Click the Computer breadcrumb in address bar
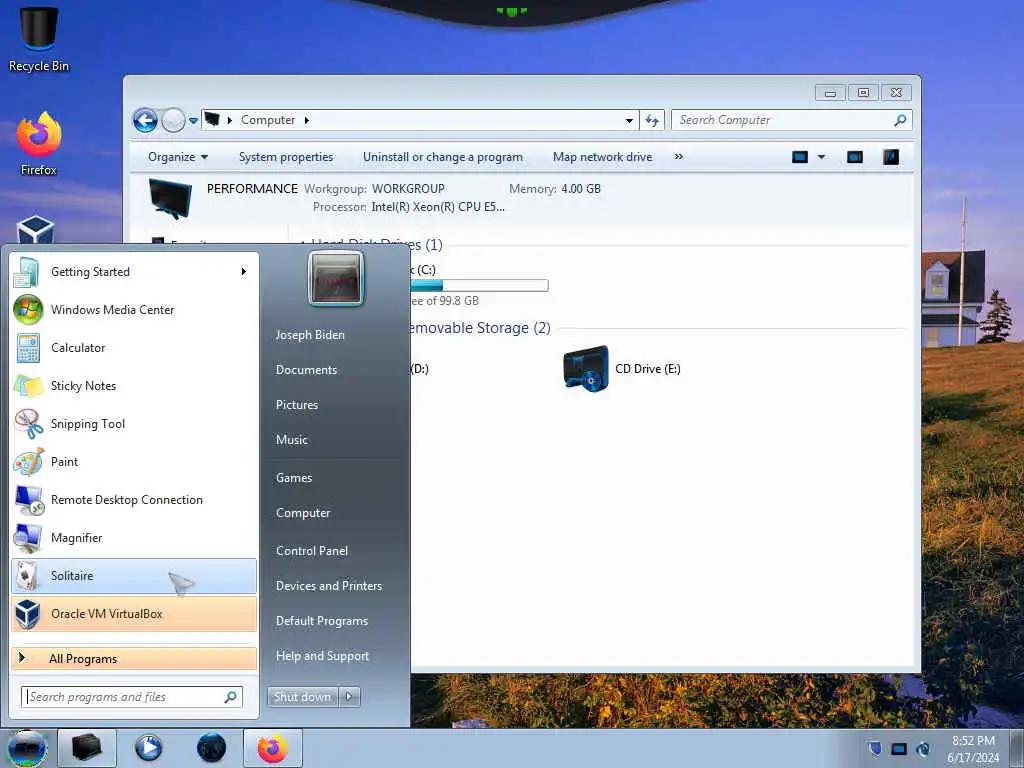The height and width of the screenshot is (768, 1024). 268,120
